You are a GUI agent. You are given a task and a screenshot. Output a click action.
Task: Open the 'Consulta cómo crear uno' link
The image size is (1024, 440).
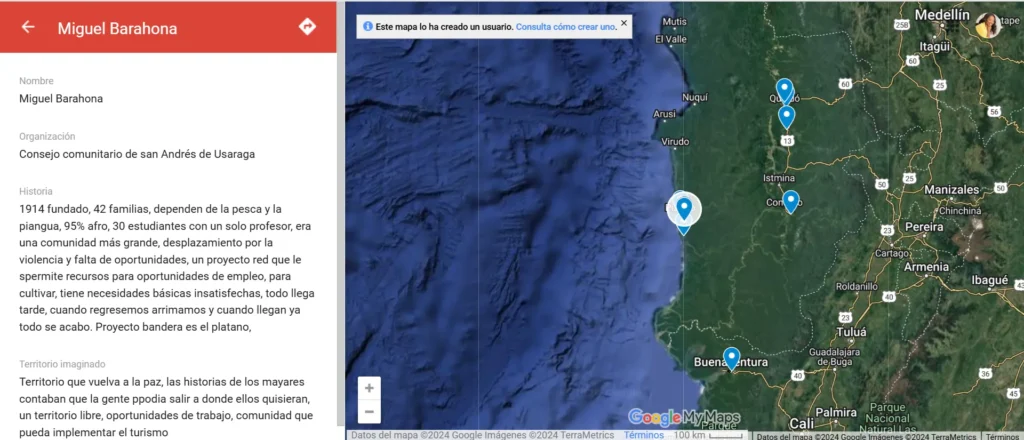(566, 27)
